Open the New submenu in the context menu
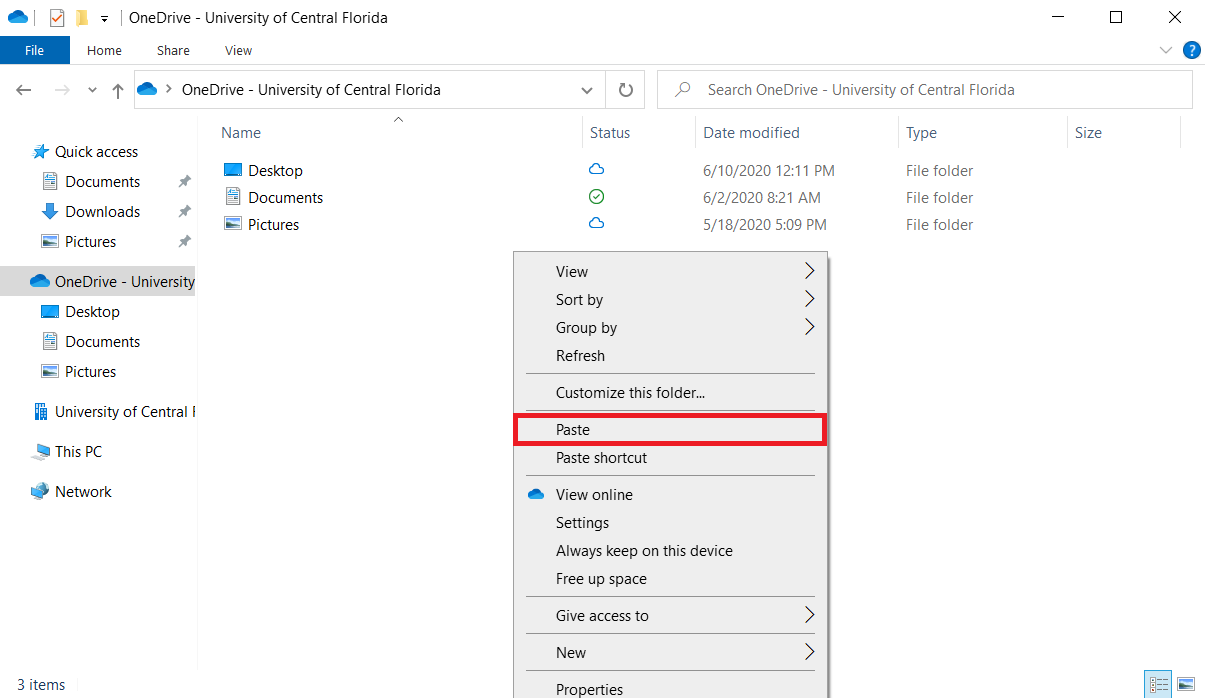The image size is (1206, 698). click(x=671, y=653)
